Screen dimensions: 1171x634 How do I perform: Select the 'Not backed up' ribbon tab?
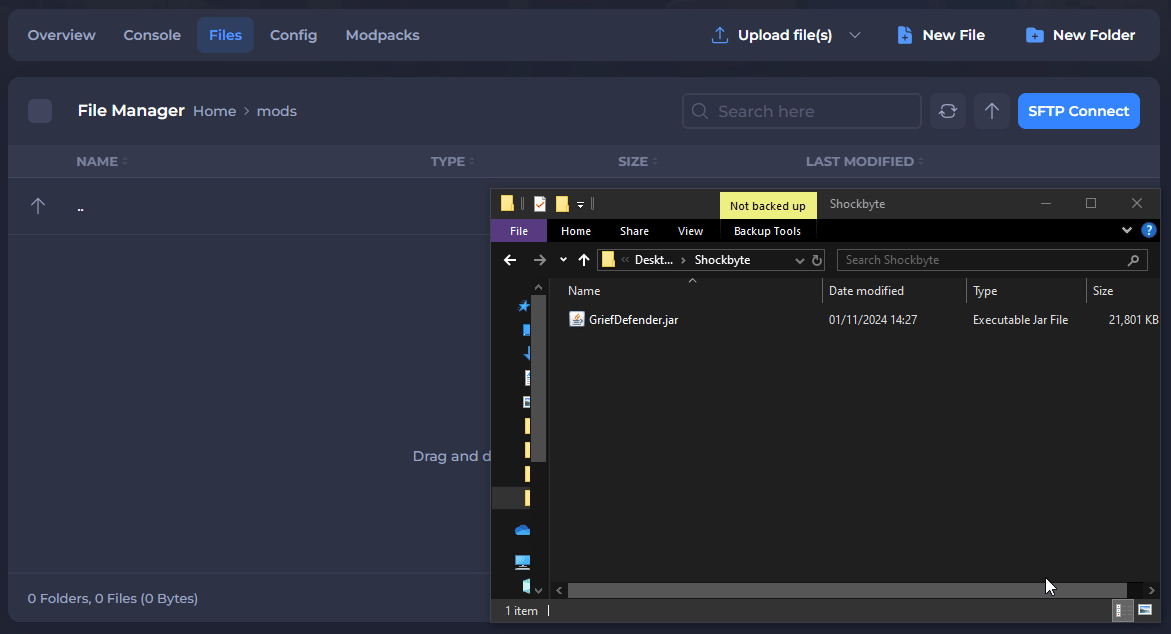[768, 205]
